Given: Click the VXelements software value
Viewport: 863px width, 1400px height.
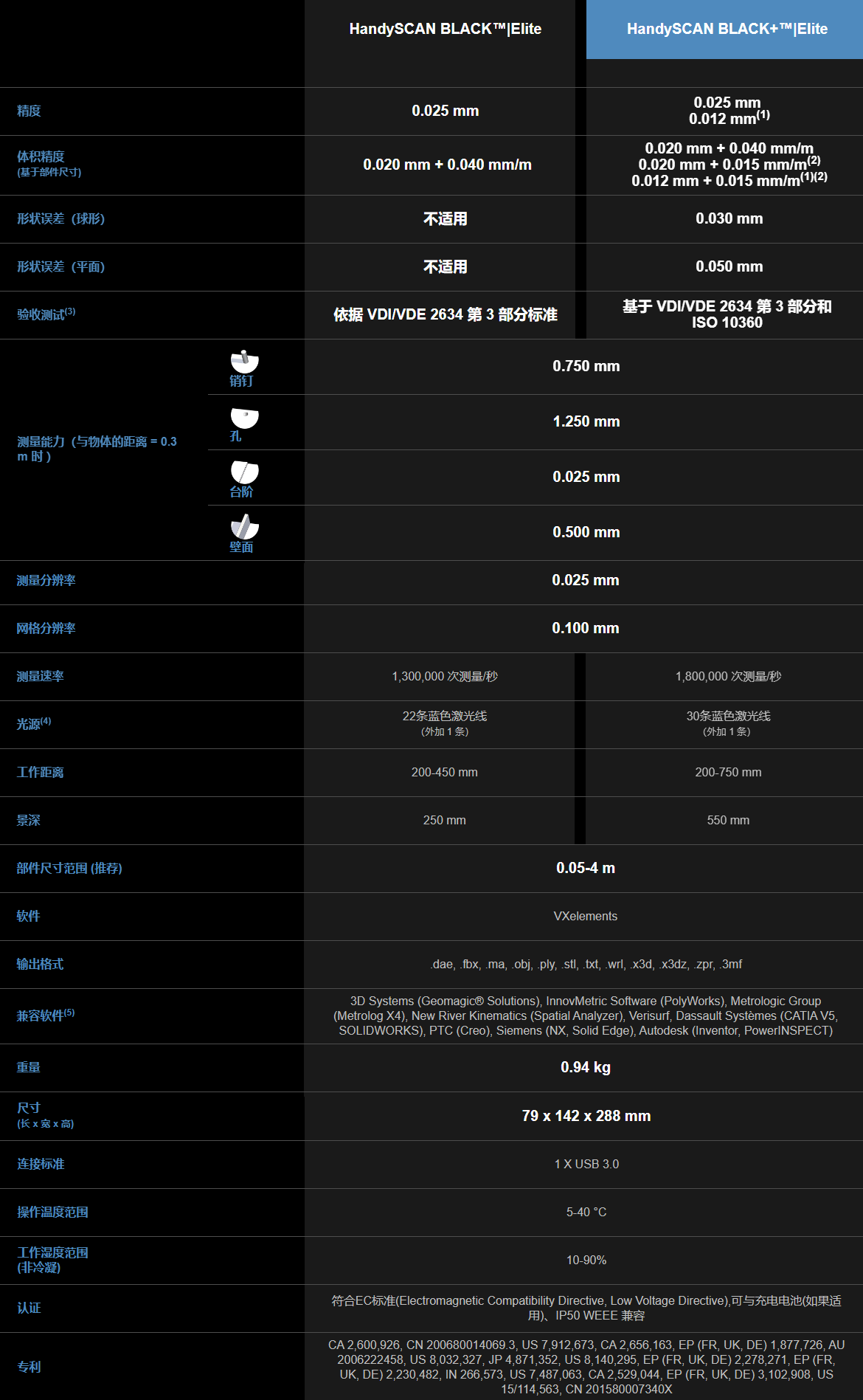Looking at the screenshot, I should click(x=586, y=916).
